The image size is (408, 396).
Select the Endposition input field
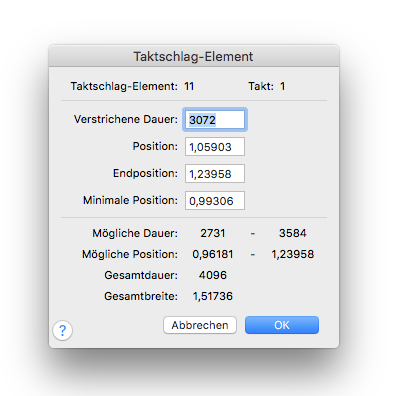215,173
